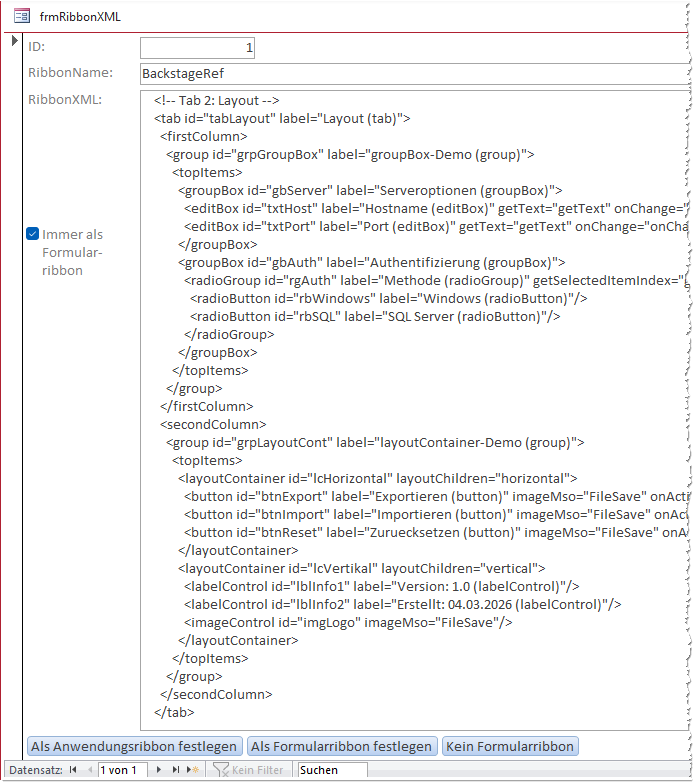Image resolution: width=696 pixels, height=784 pixels.
Task: Click the closing firstColumn tag line
Action: pyautogui.click(x=206, y=406)
